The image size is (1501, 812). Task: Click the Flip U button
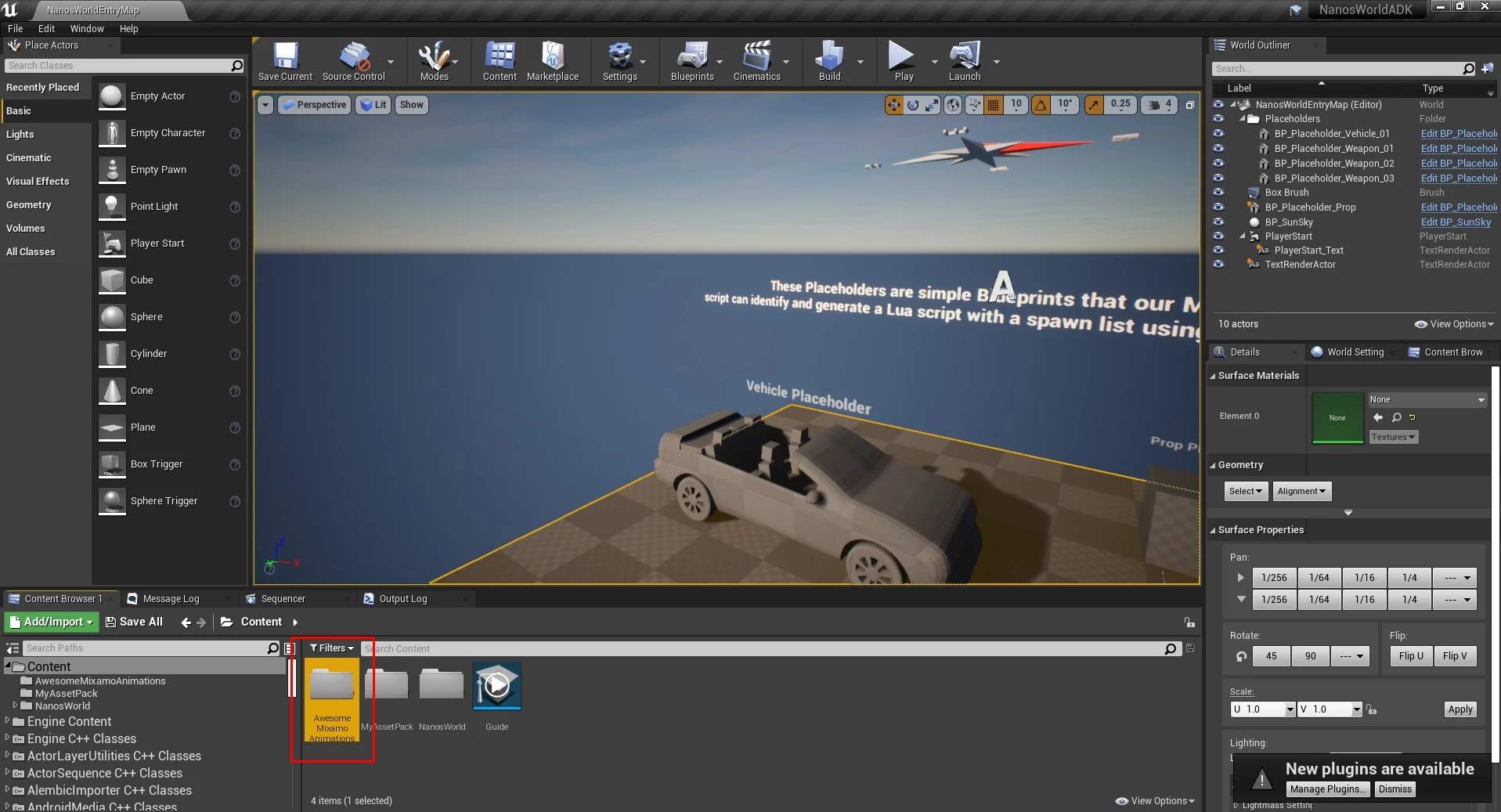point(1411,656)
